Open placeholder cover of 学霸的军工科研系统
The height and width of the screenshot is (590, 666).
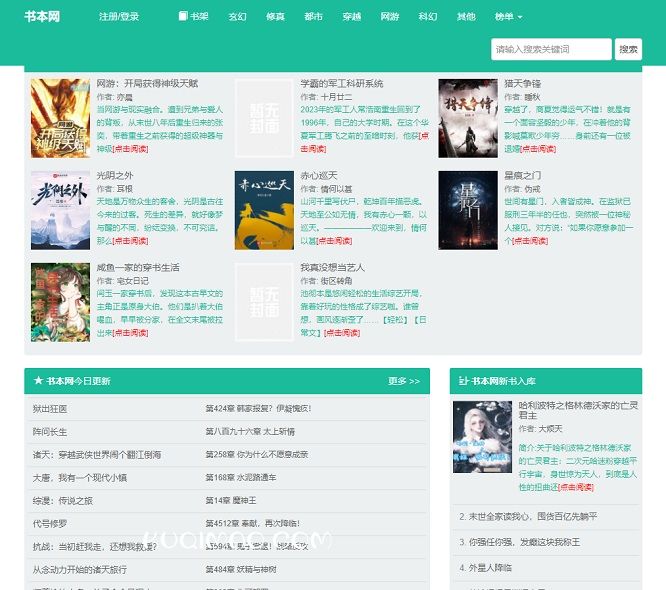tap(264, 118)
